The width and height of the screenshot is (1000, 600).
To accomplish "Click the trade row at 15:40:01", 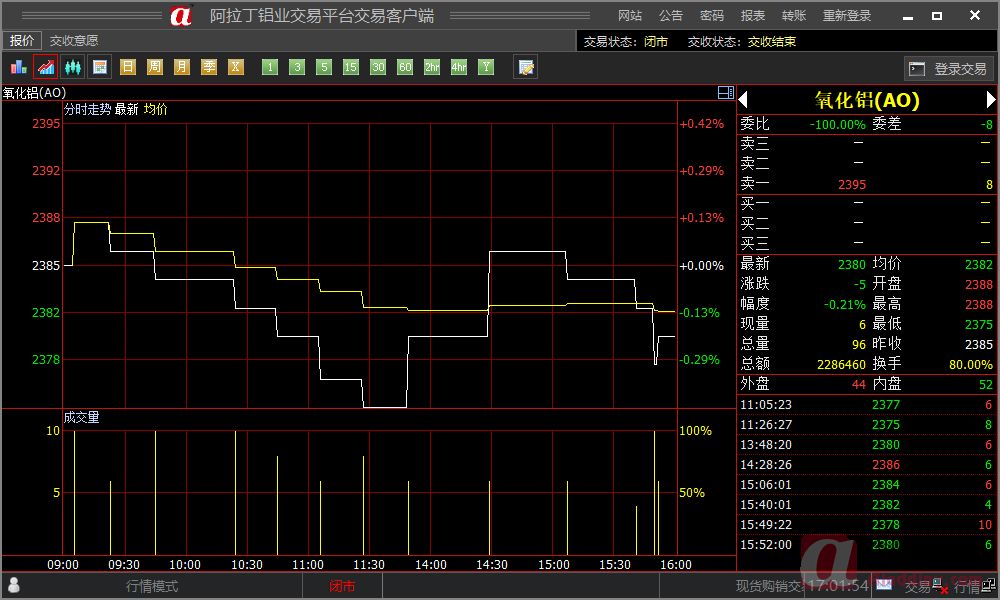I will click(865, 504).
